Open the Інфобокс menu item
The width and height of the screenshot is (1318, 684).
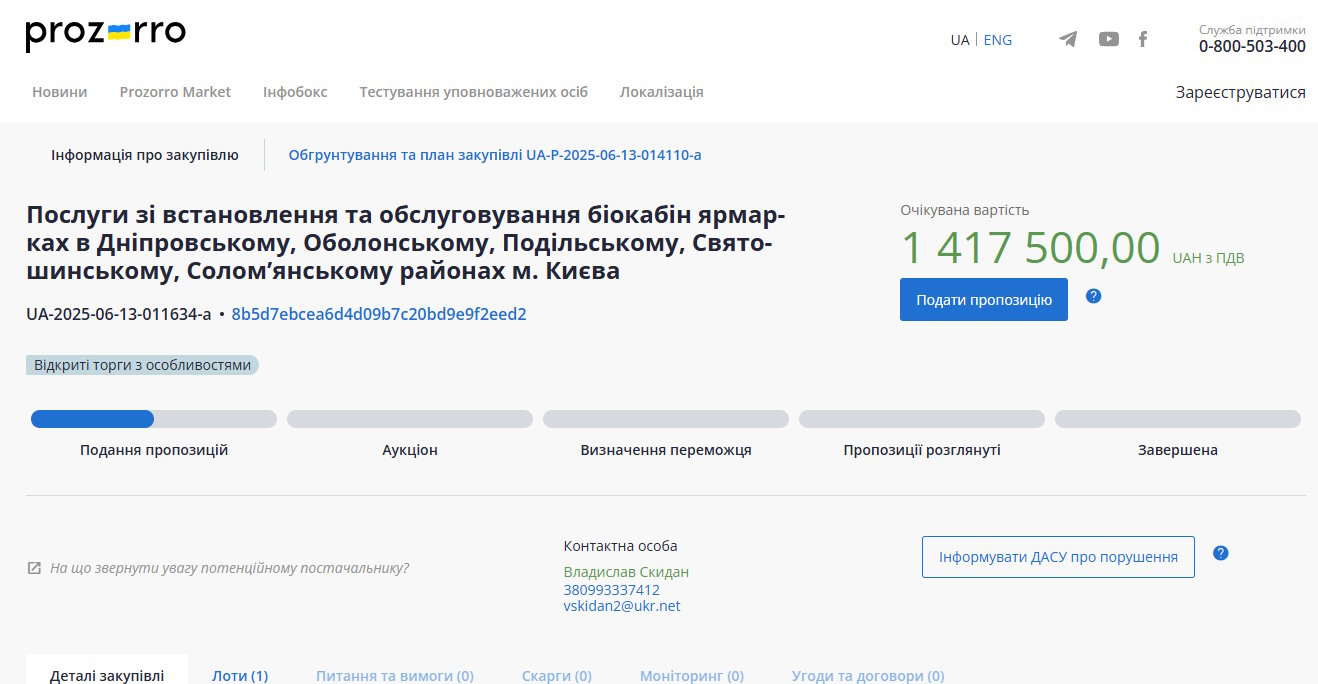click(295, 92)
